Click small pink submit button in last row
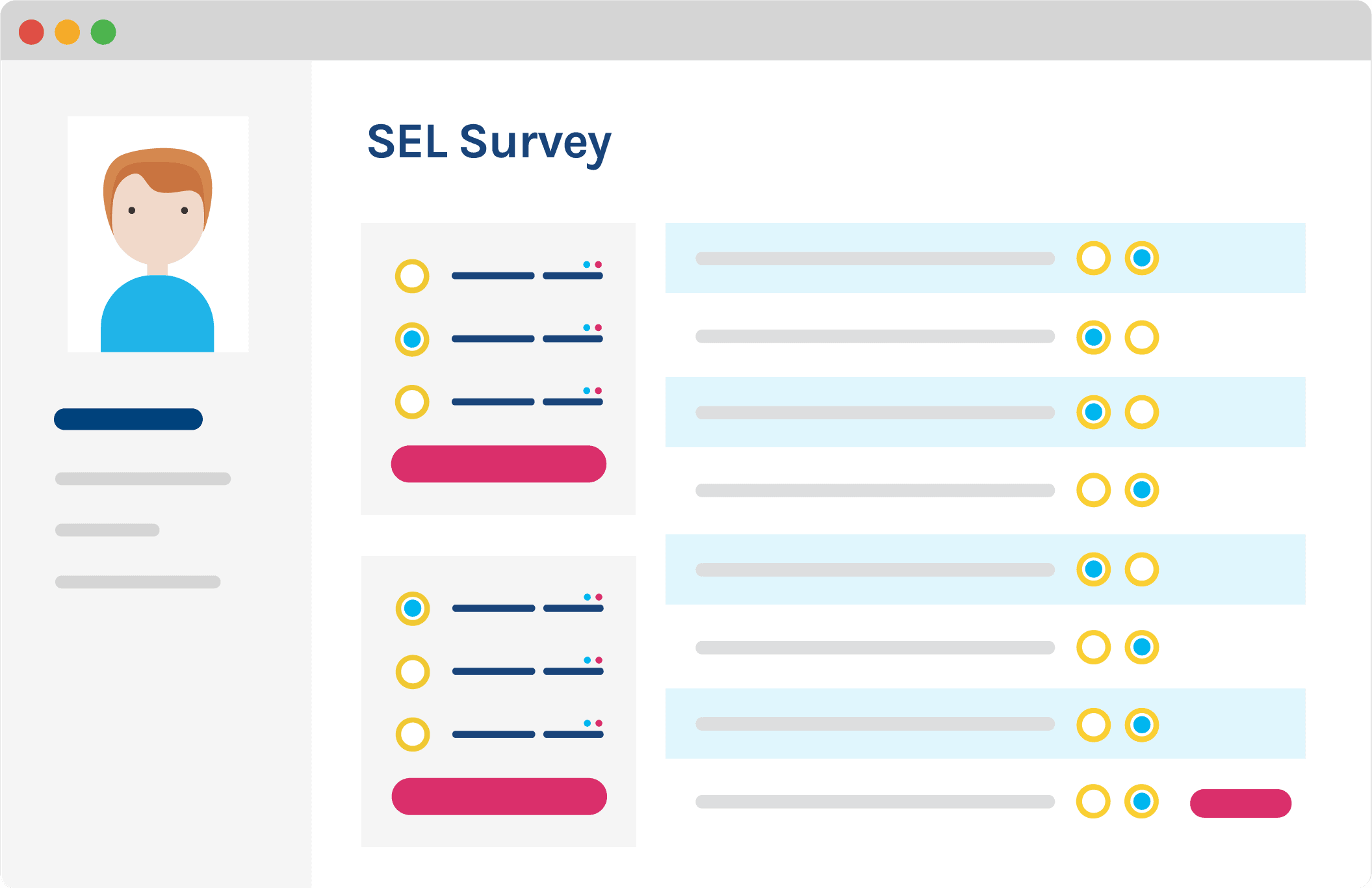 1240,803
